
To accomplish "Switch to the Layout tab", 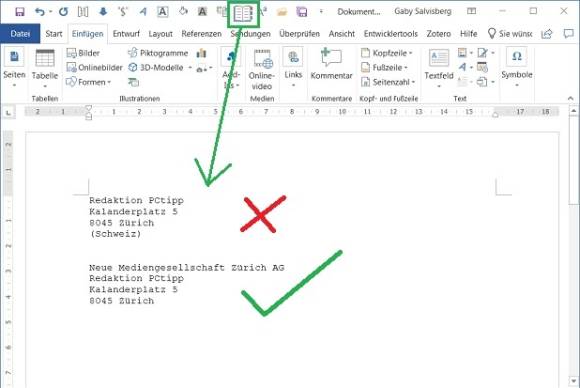I will [161, 34].
